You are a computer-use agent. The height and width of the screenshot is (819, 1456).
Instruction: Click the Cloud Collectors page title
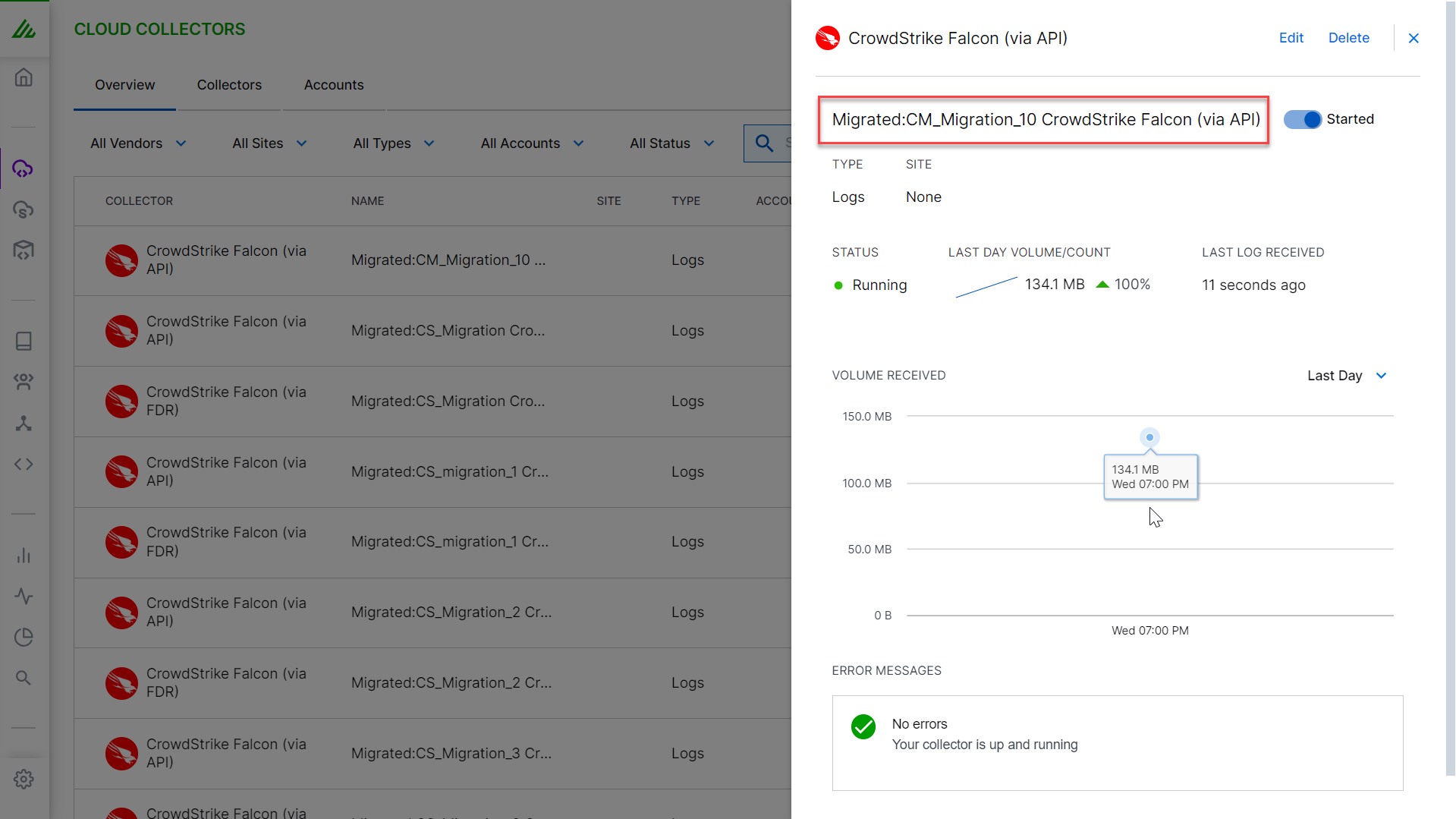click(159, 29)
